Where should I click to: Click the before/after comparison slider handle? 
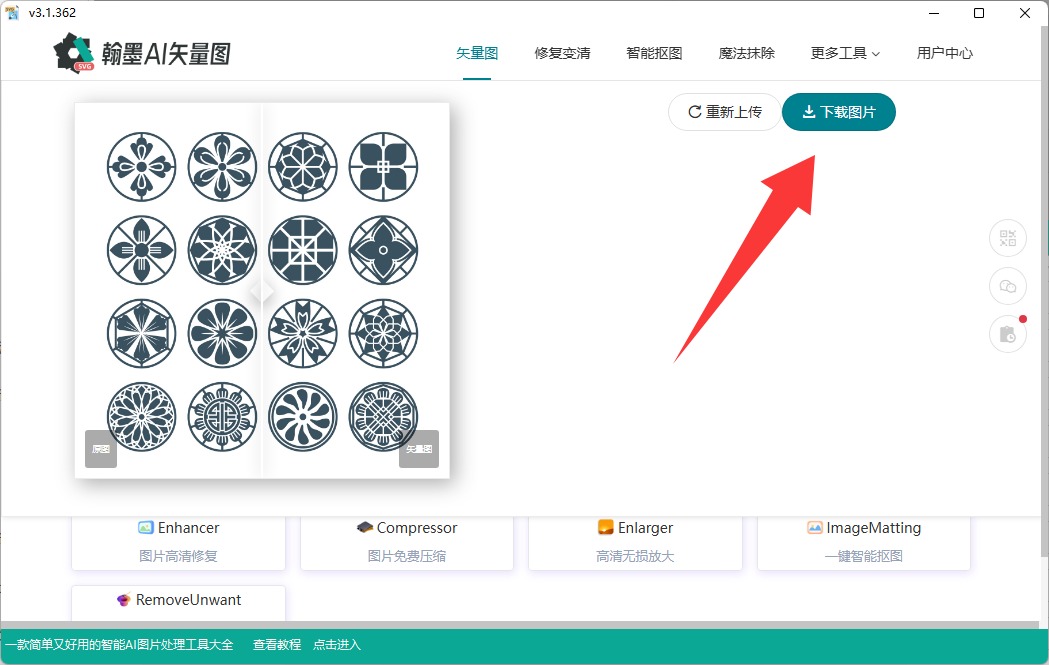(x=261, y=292)
